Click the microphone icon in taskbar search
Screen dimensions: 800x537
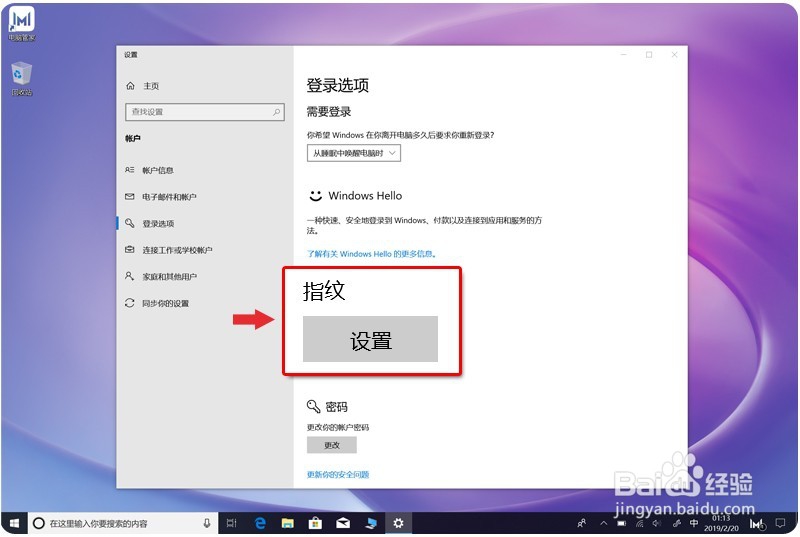[x=207, y=523]
